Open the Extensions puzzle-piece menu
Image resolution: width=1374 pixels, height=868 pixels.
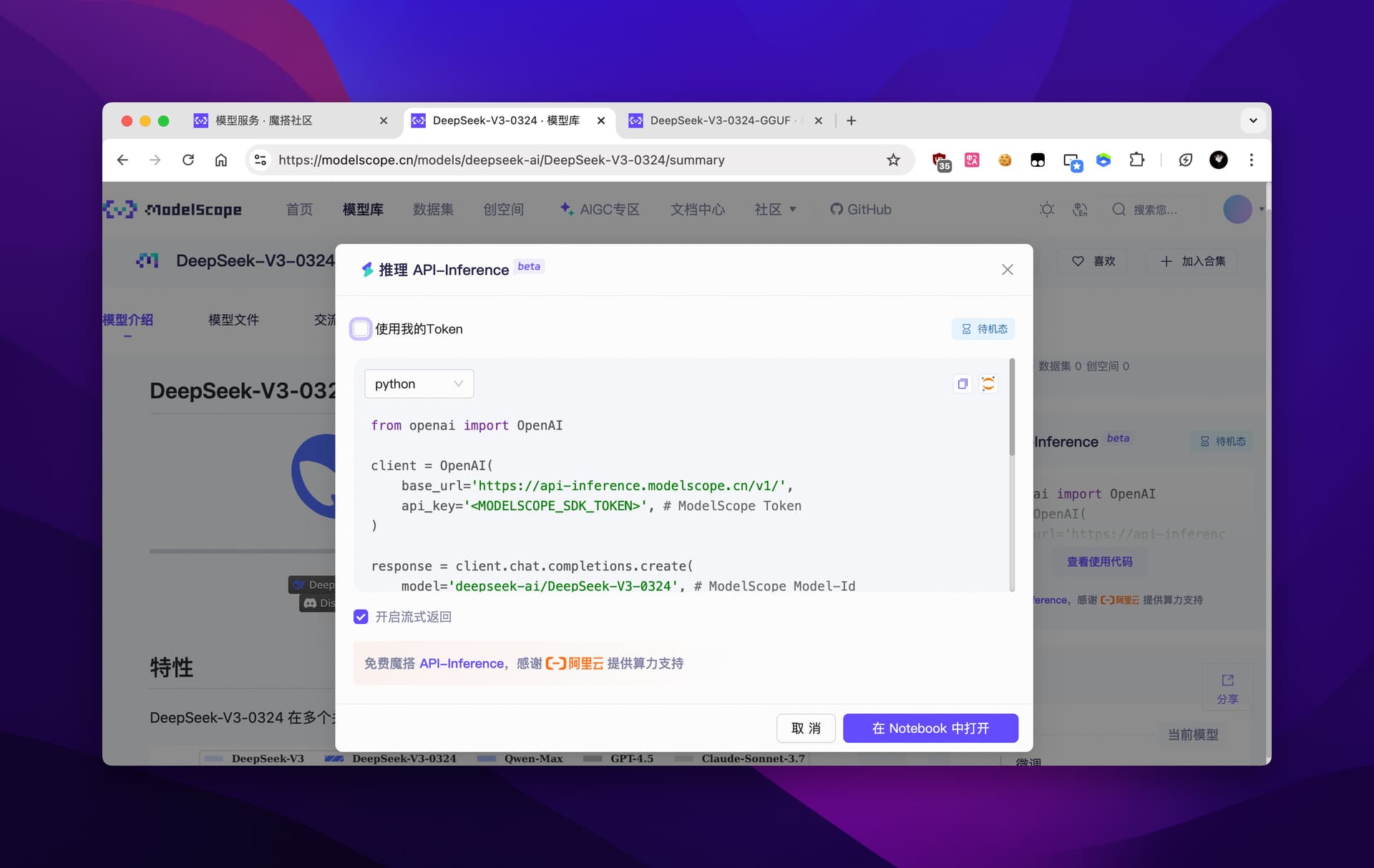[1136, 160]
